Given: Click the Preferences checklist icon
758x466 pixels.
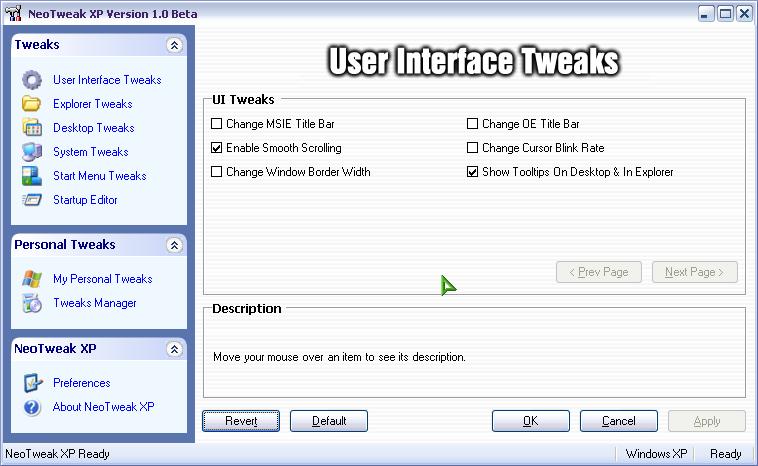Looking at the screenshot, I should click(33, 383).
